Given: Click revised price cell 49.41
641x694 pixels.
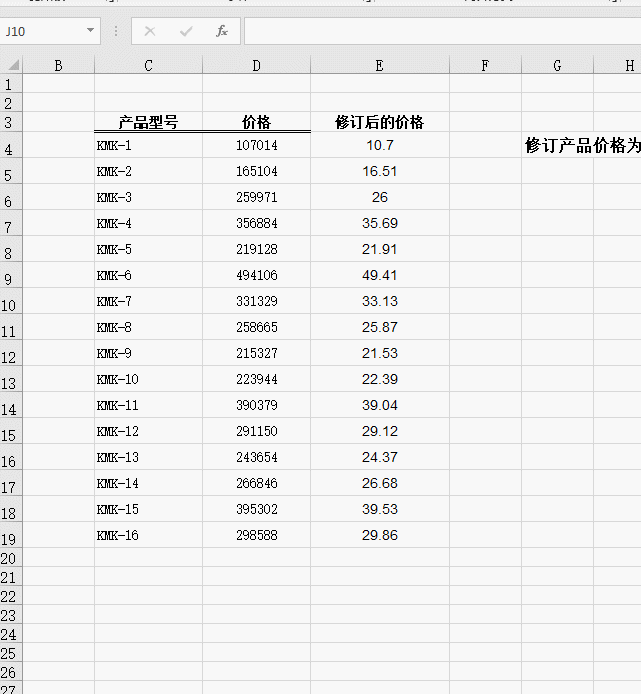Looking at the screenshot, I should 380,275.
